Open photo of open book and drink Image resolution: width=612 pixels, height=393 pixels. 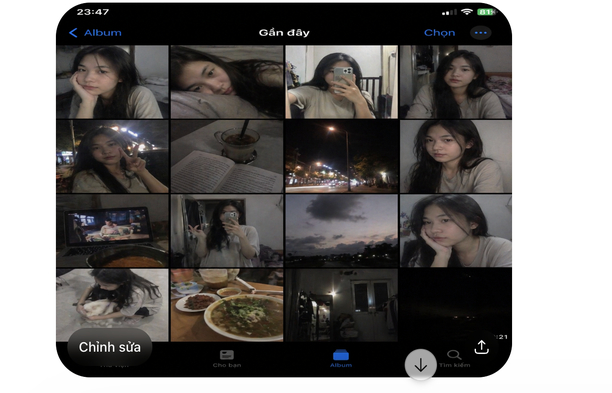pyautogui.click(x=227, y=156)
